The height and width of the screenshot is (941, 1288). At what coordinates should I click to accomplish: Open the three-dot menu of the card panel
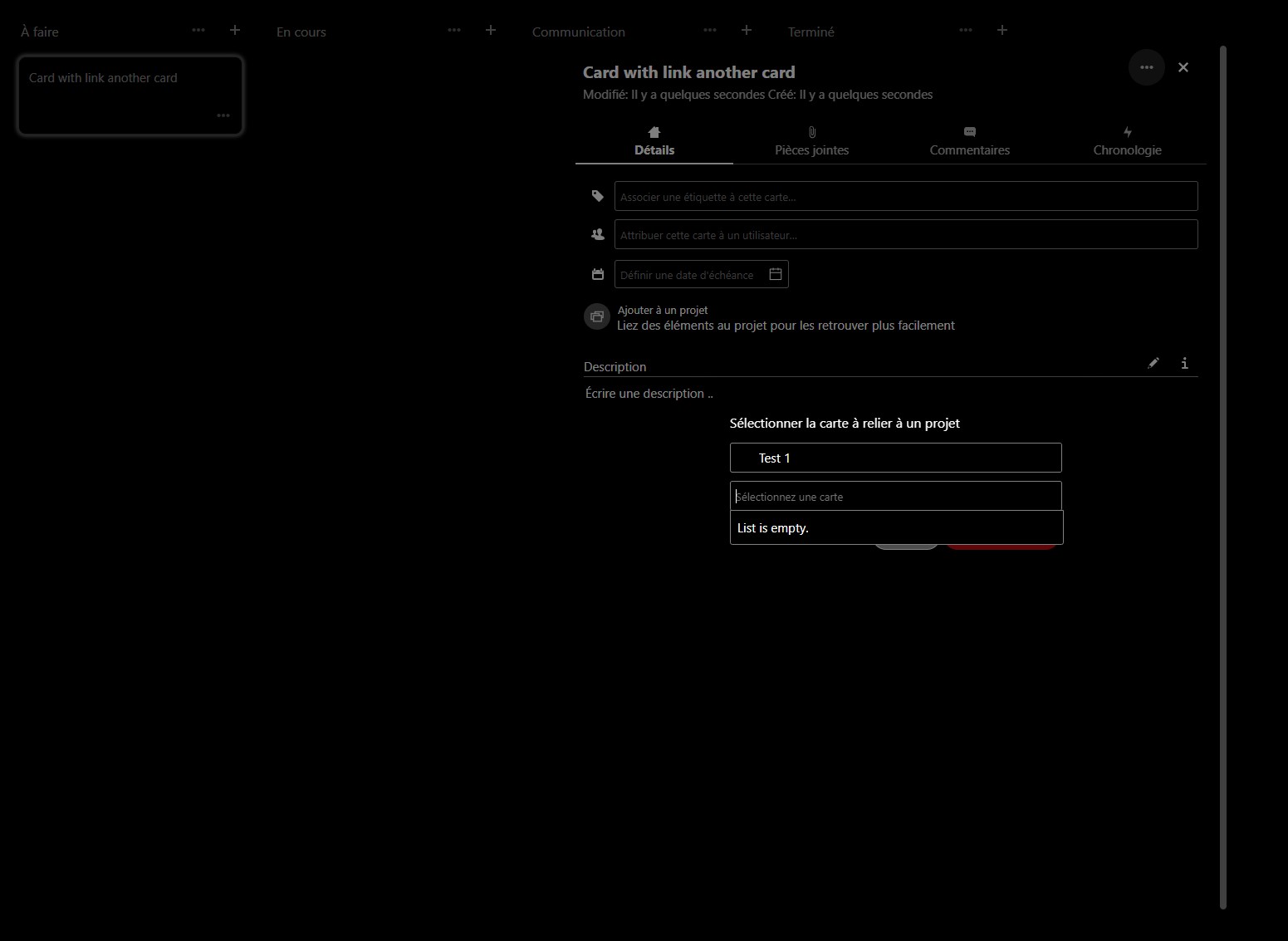(1147, 67)
